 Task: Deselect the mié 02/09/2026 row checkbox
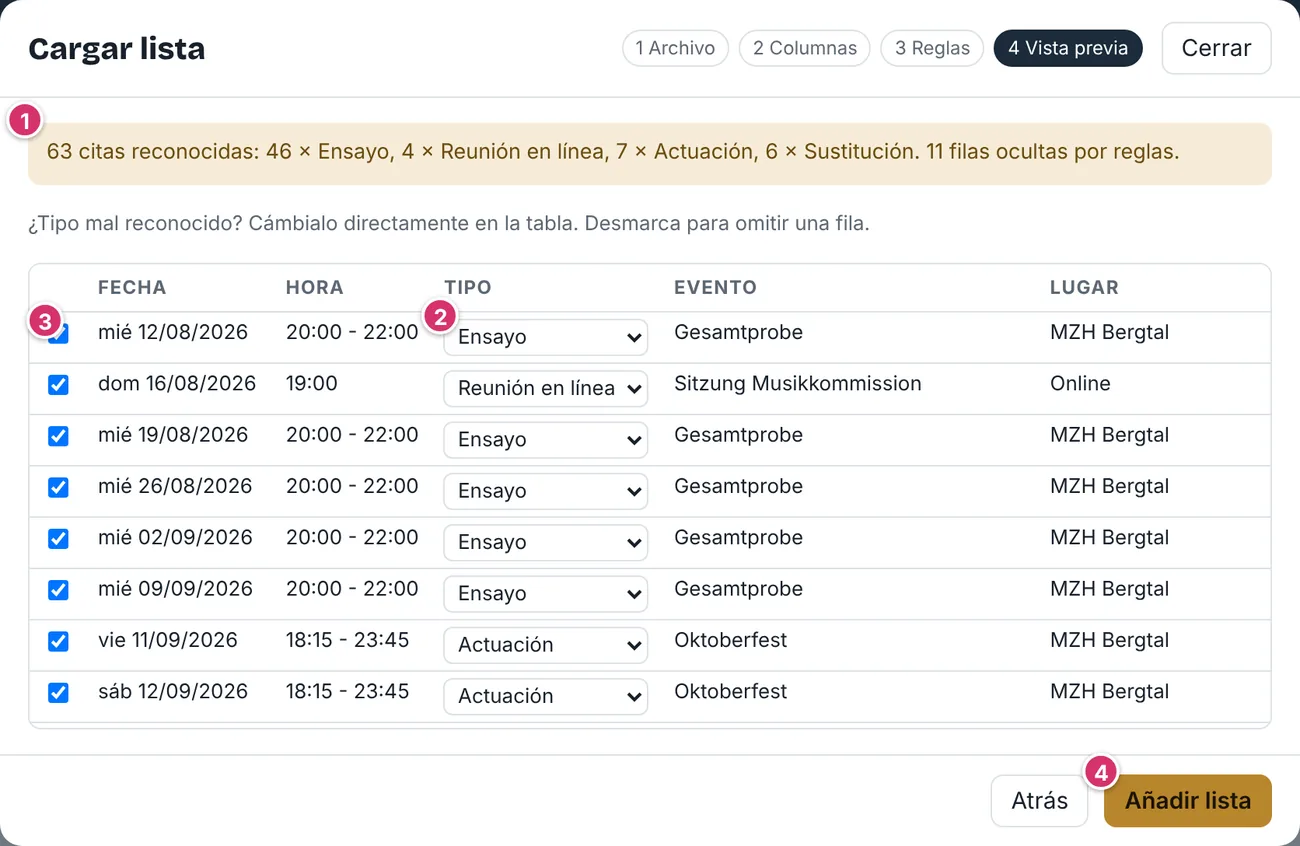tap(59, 539)
